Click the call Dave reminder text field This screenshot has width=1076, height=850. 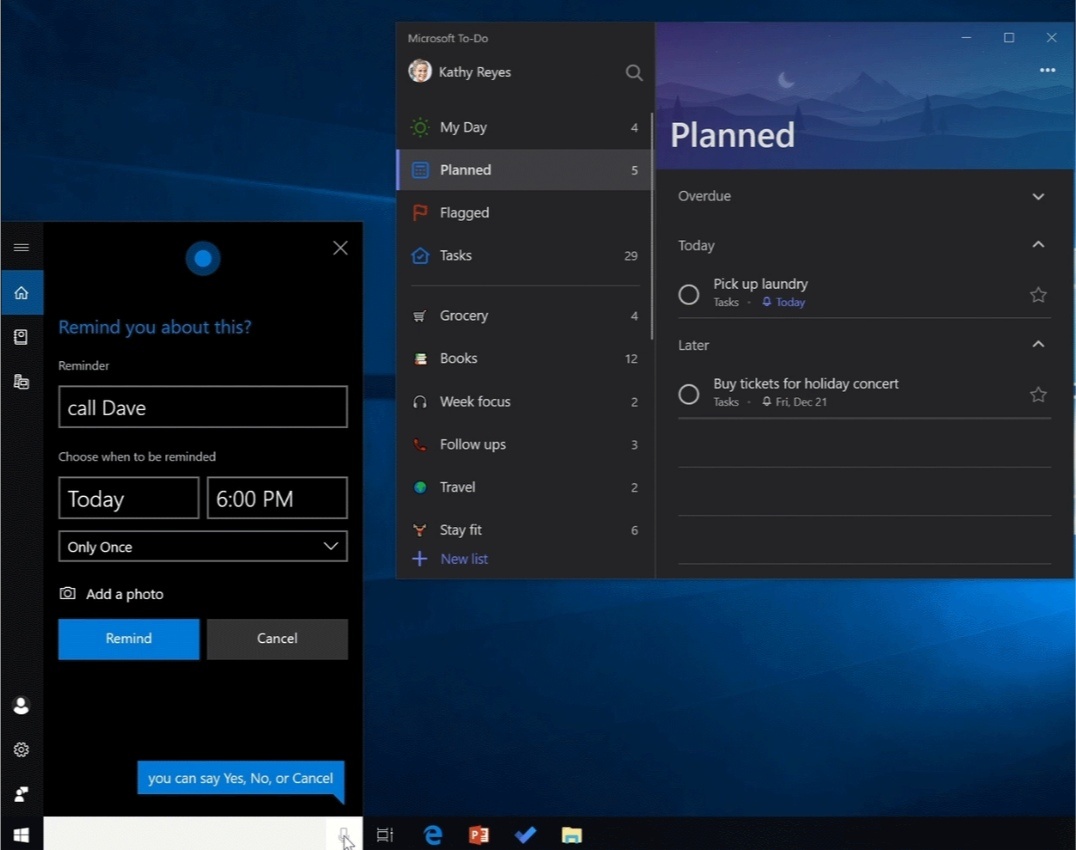pyautogui.click(x=203, y=408)
